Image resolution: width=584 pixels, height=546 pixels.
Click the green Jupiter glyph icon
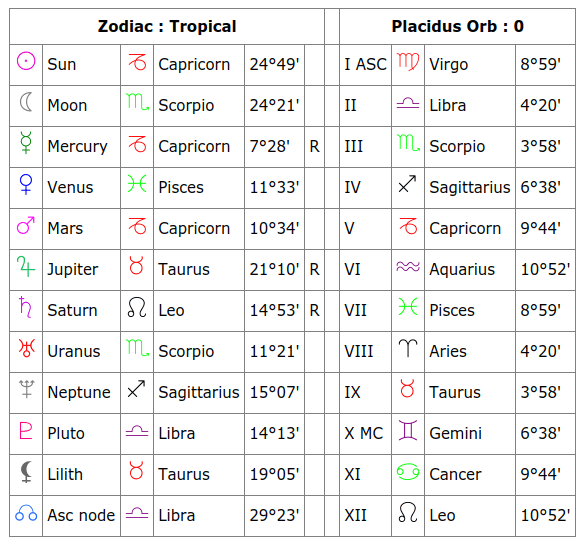click(26, 266)
